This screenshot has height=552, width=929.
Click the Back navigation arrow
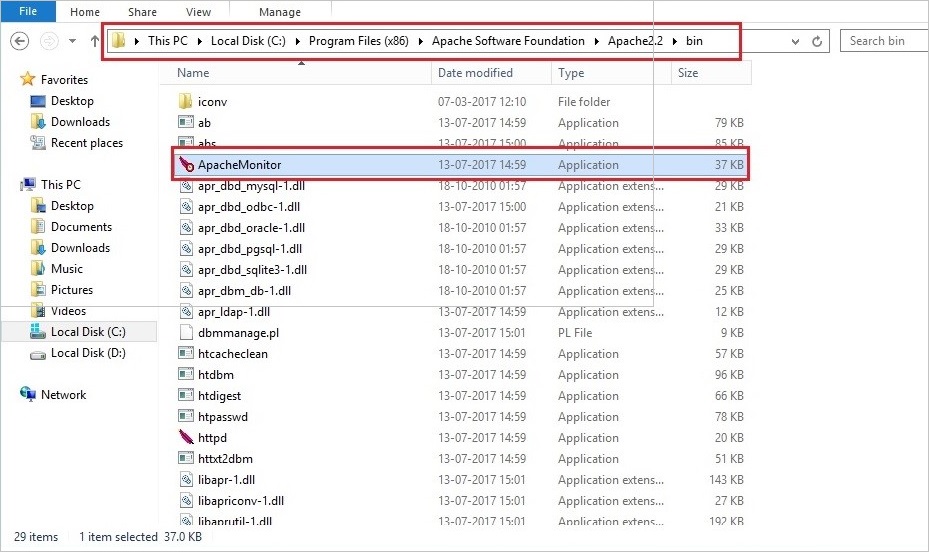tap(20, 41)
